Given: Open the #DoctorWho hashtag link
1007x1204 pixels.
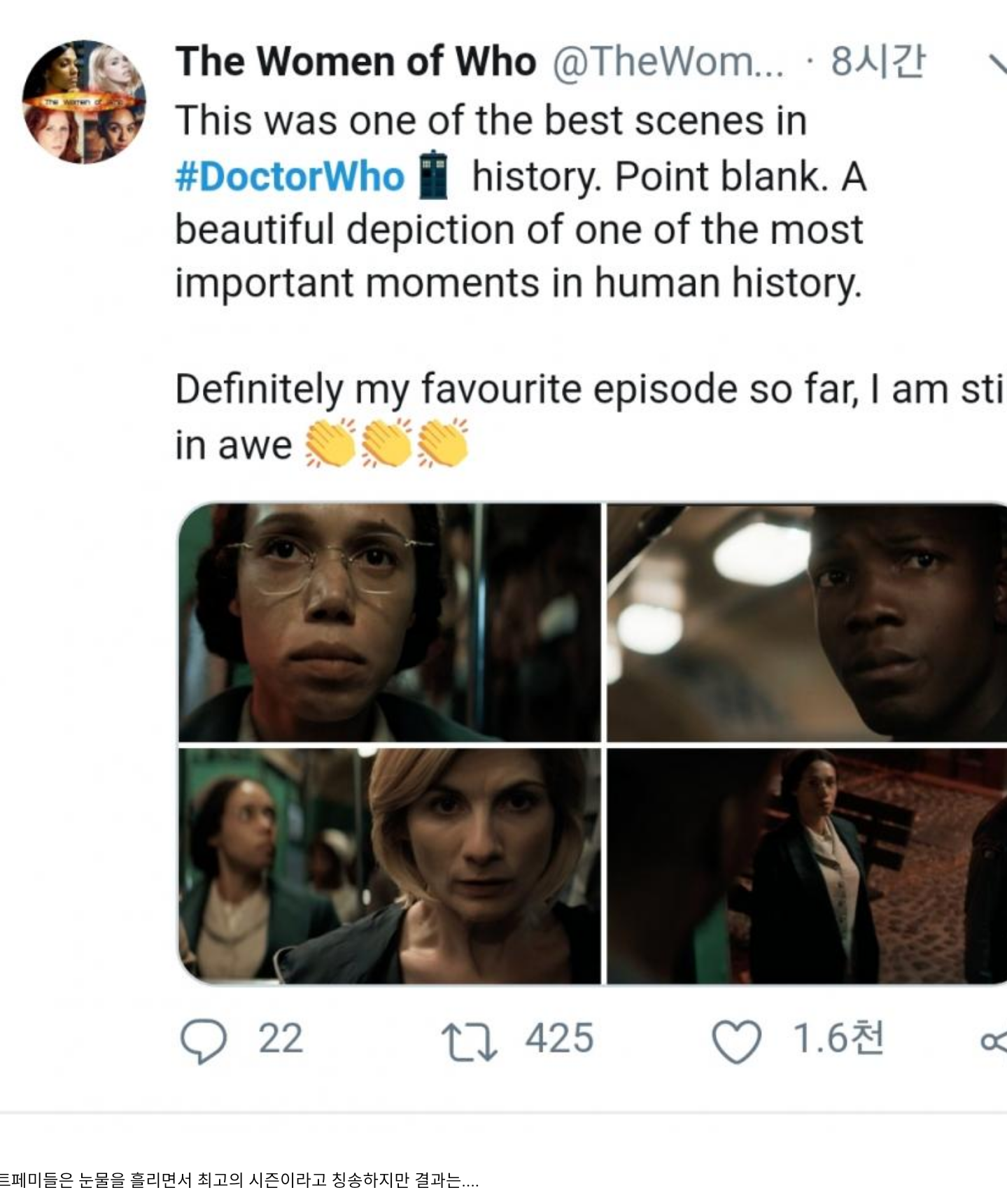Looking at the screenshot, I should click(290, 176).
